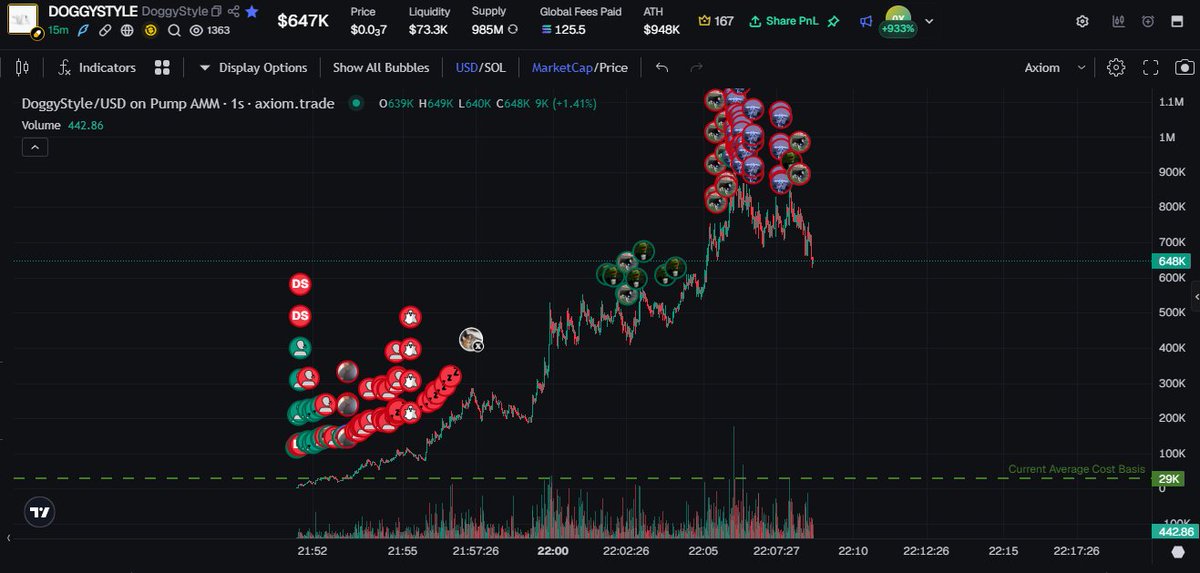The height and width of the screenshot is (573, 1200).
Task: Open the alarm clock alerts icon
Action: 1148,21
